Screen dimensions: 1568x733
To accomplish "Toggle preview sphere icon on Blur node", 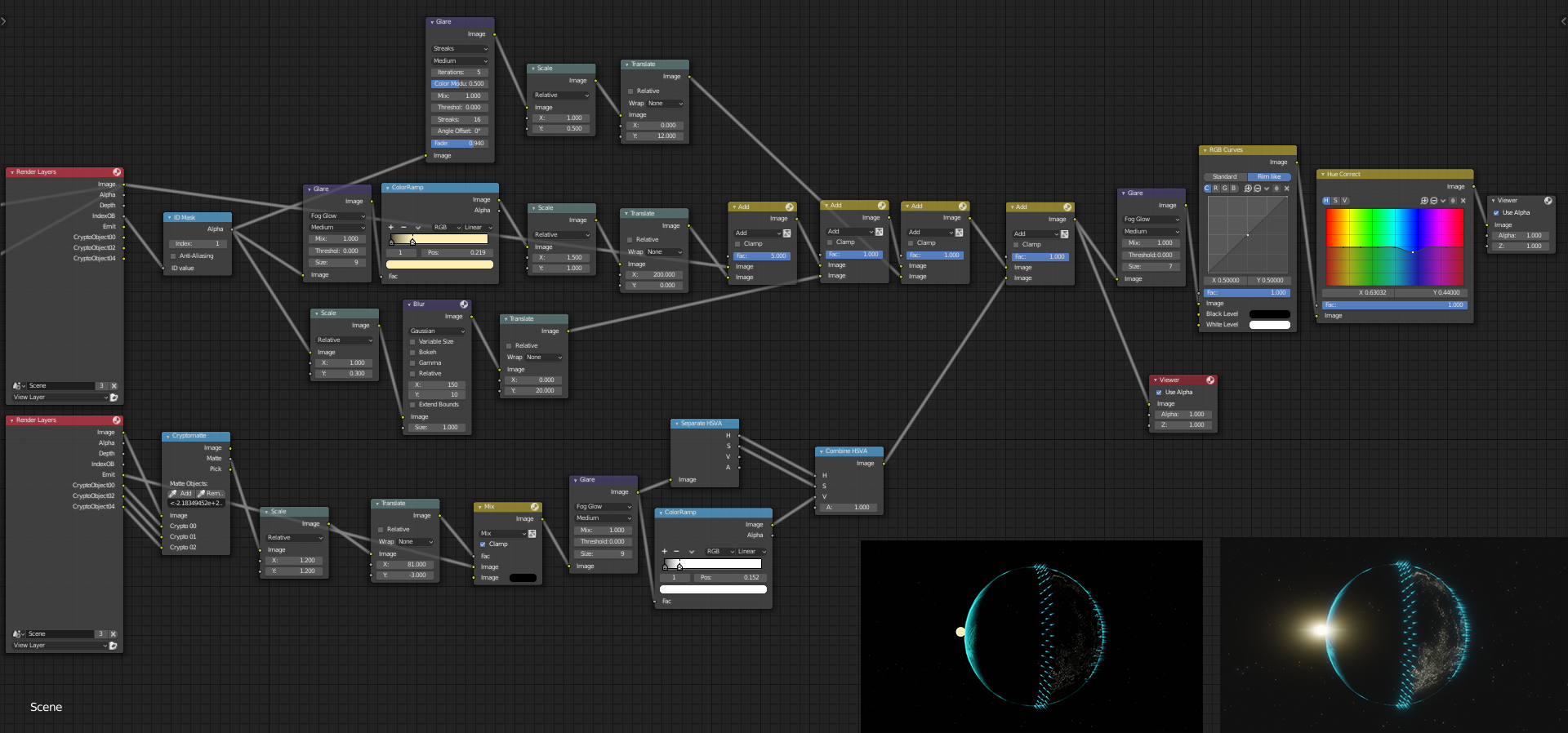I will 464,304.
